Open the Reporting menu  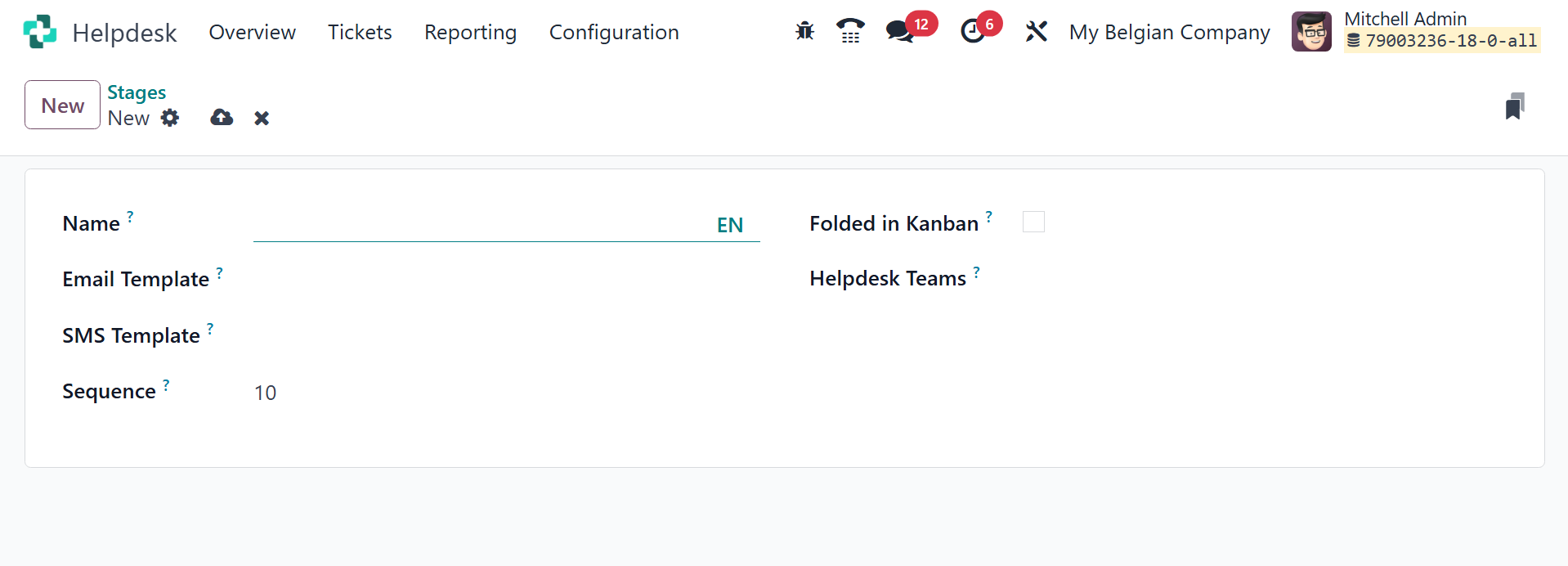[x=470, y=32]
